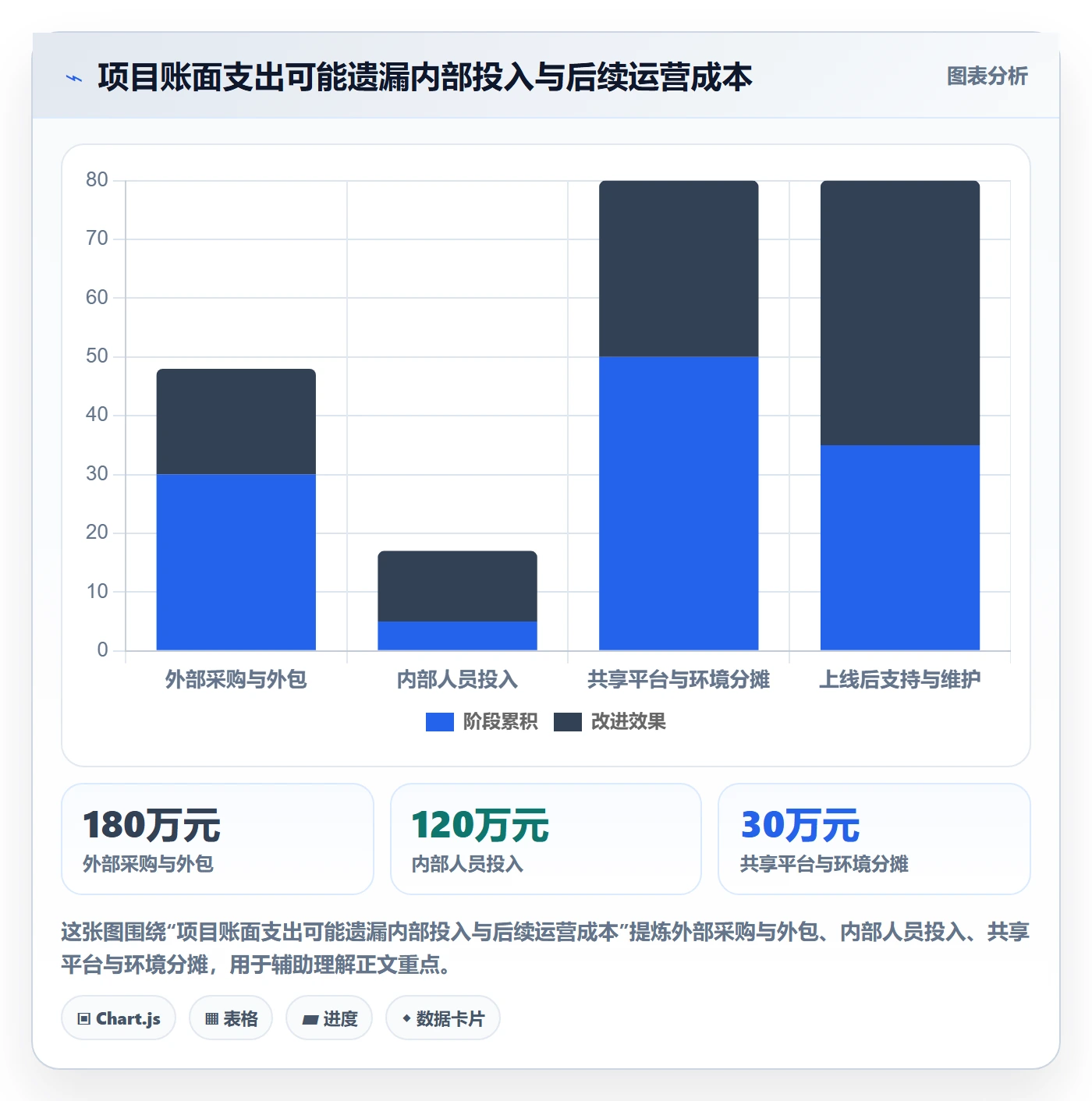
Task: Click the dark bar segment for 上线后支持与维护
Action: tap(900, 313)
